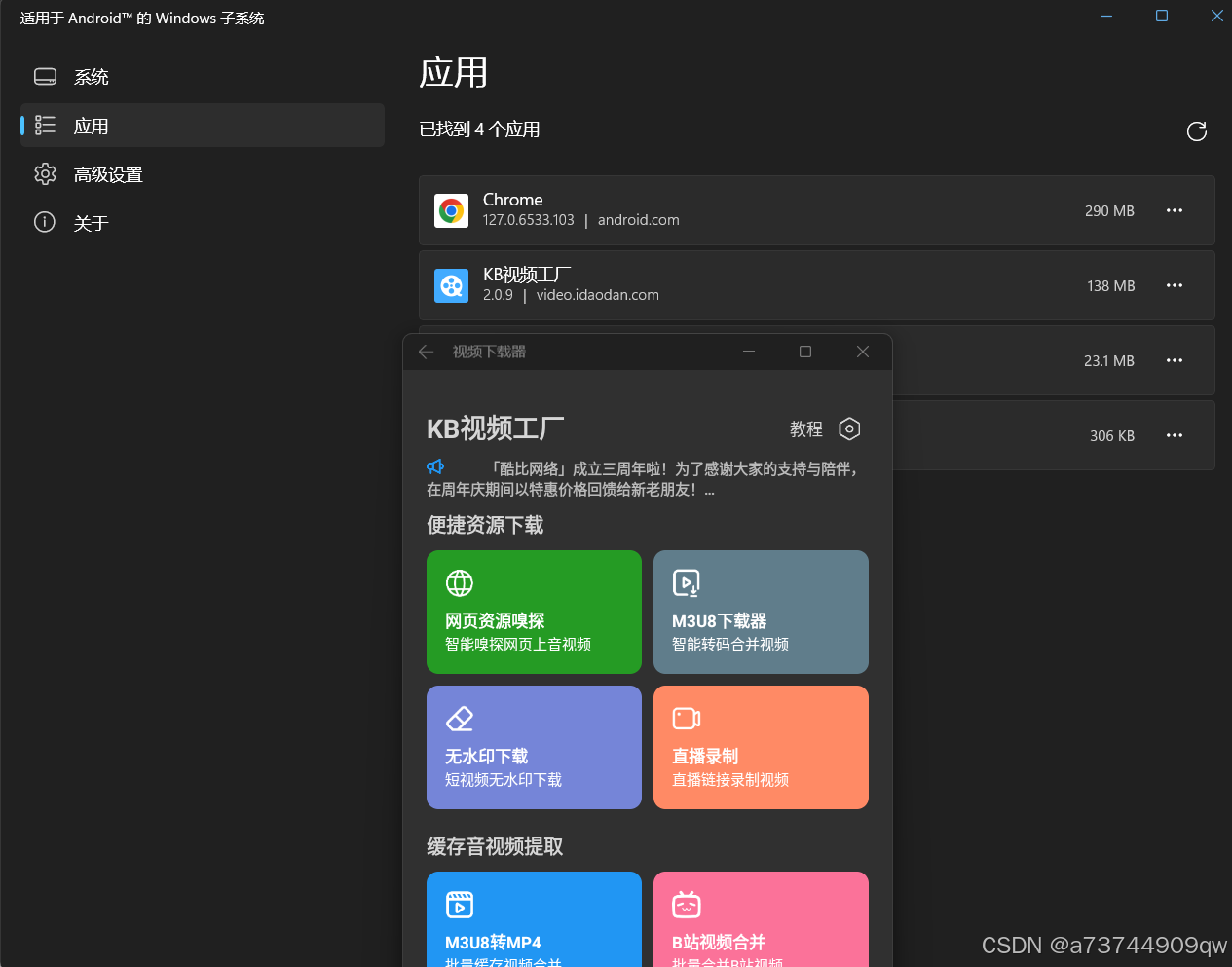
Task: Click the 关于 info icon
Action: click(x=45, y=222)
